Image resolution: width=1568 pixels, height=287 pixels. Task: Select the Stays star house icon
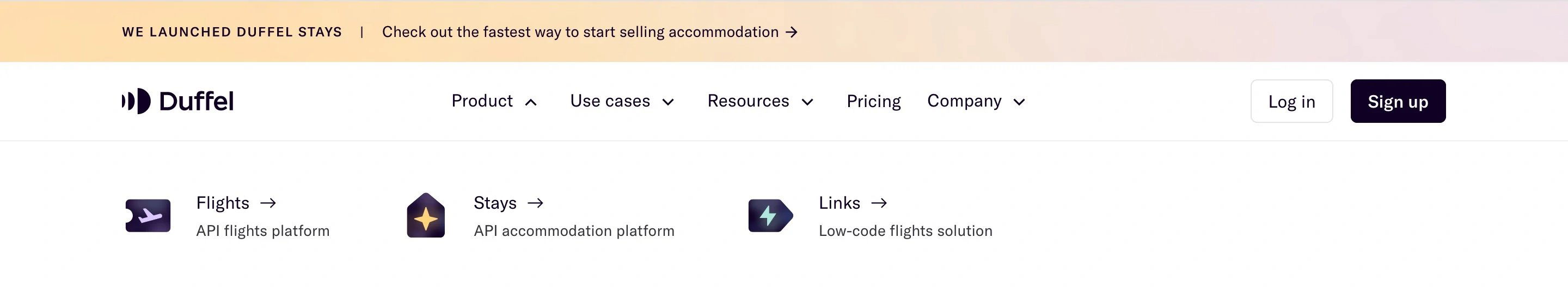coord(425,215)
